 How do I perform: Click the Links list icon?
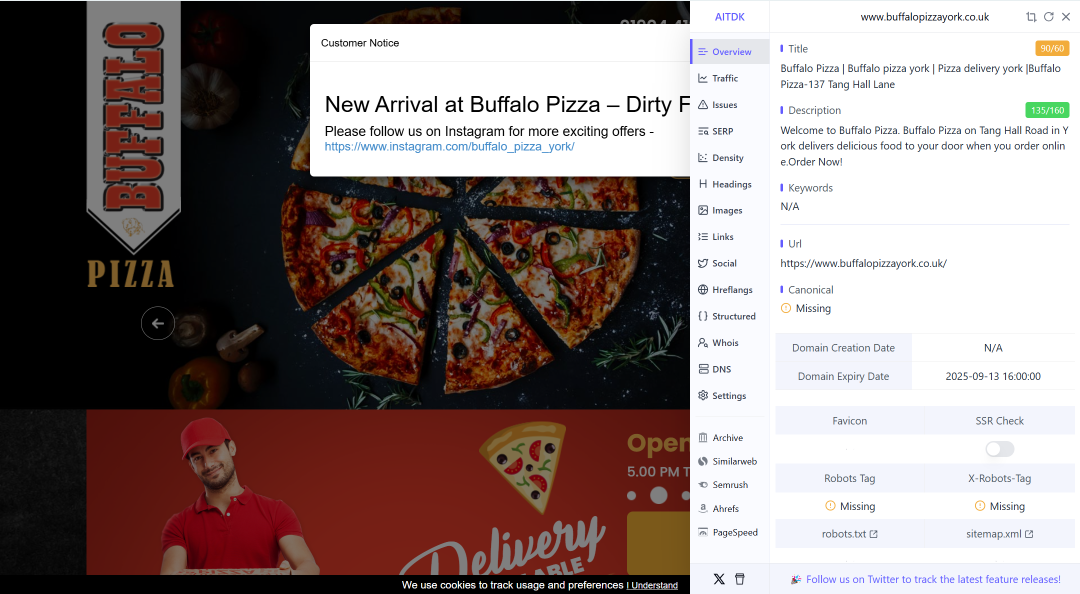pos(703,236)
